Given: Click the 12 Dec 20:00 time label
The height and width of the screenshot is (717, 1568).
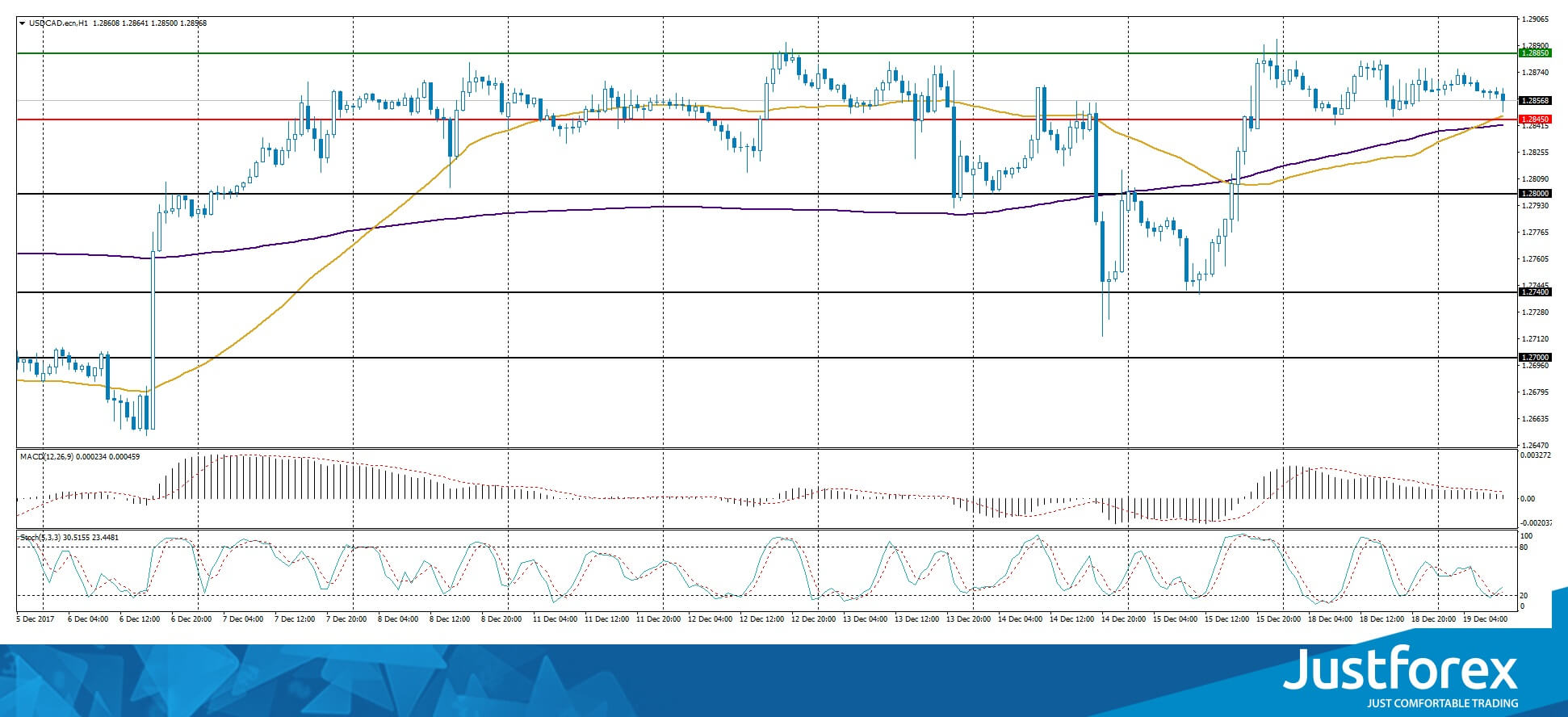Looking at the screenshot, I should click(813, 619).
